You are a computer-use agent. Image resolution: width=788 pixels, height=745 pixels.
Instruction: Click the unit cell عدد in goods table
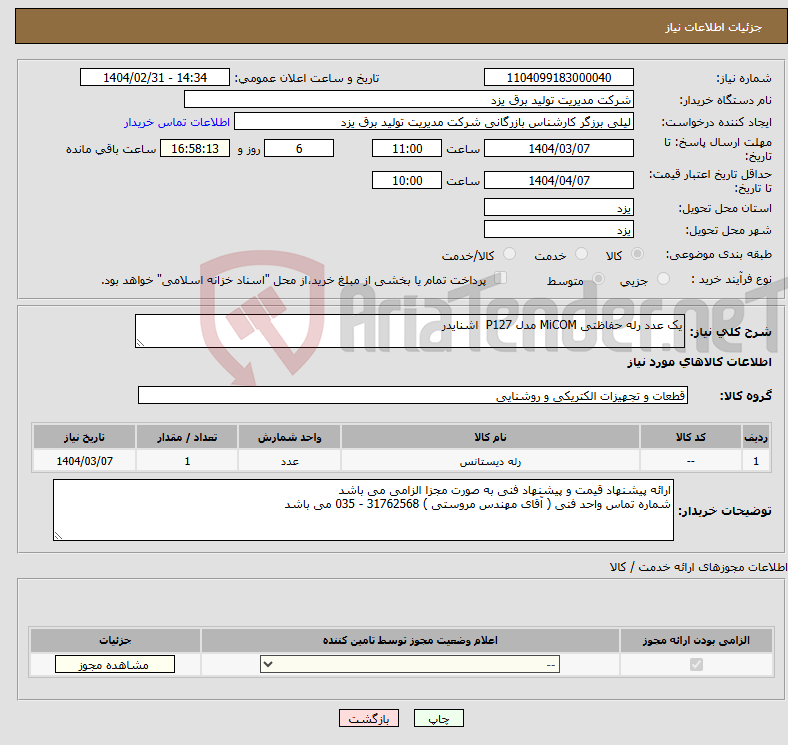coord(289,461)
